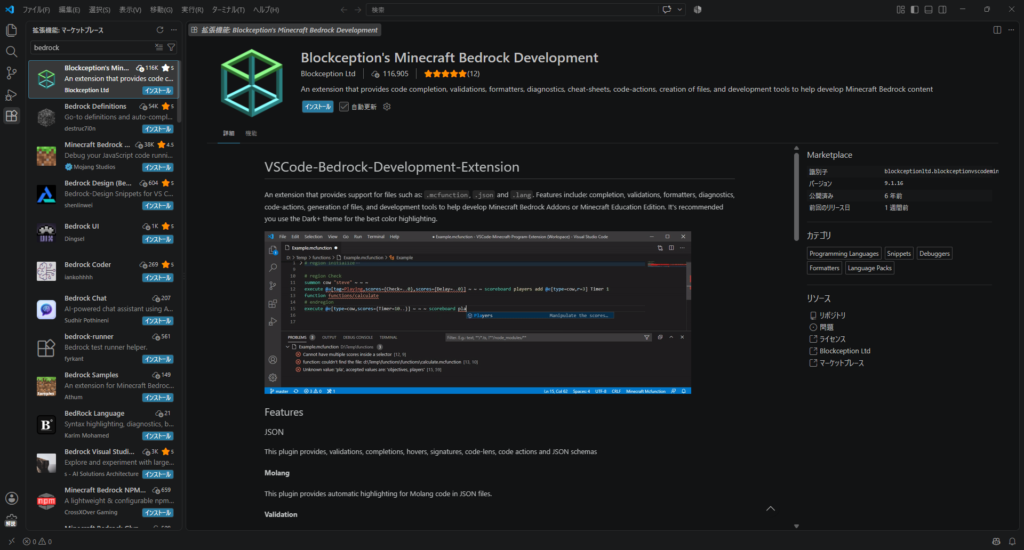The image size is (1024, 550).
Task: Select the Extensions view icon
Action: (11, 116)
